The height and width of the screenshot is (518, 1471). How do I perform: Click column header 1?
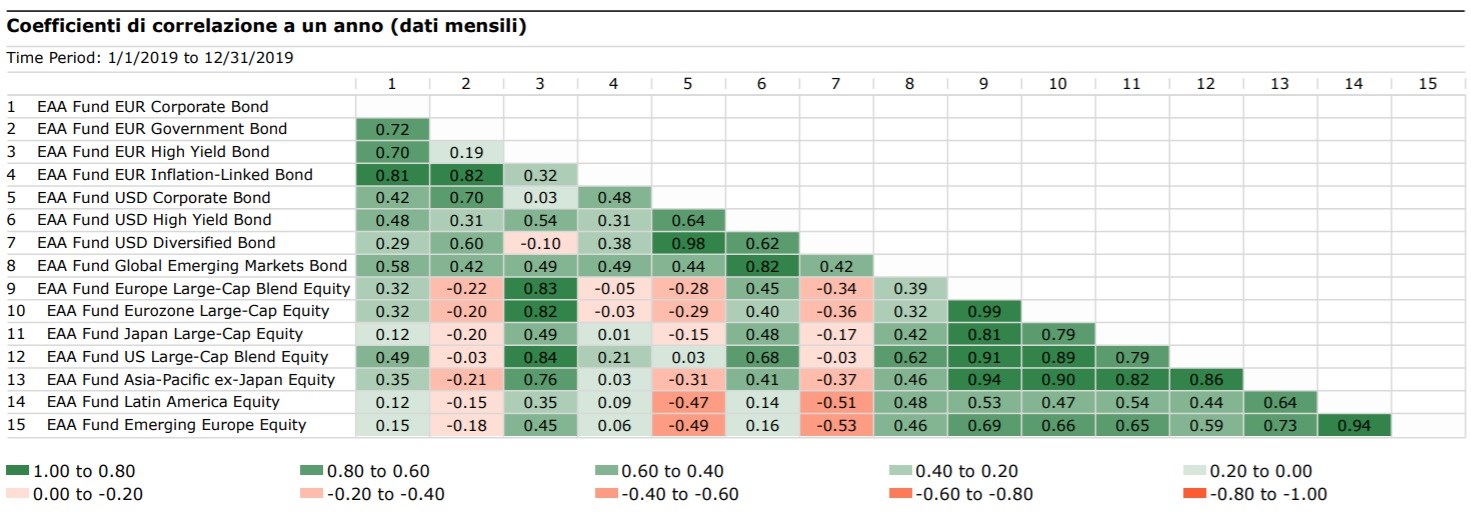click(392, 84)
